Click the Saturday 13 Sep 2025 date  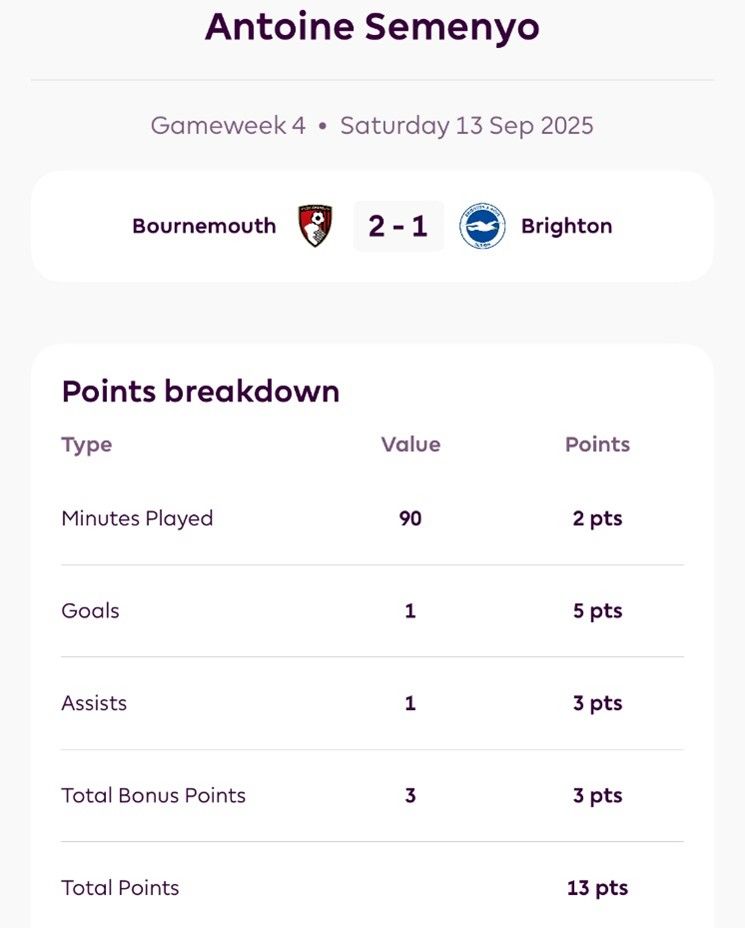[466, 125]
